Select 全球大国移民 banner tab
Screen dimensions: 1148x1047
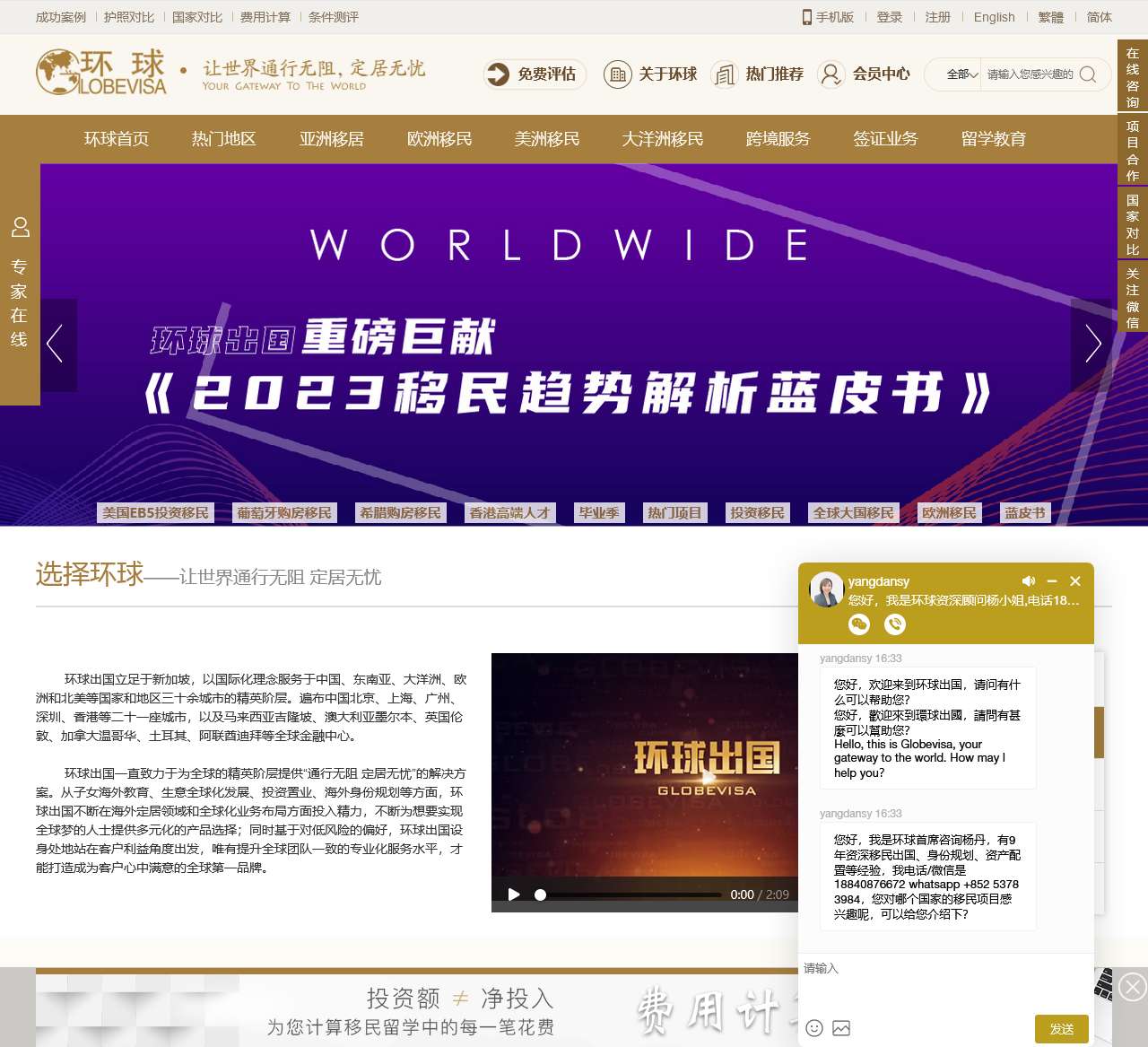[x=853, y=513]
